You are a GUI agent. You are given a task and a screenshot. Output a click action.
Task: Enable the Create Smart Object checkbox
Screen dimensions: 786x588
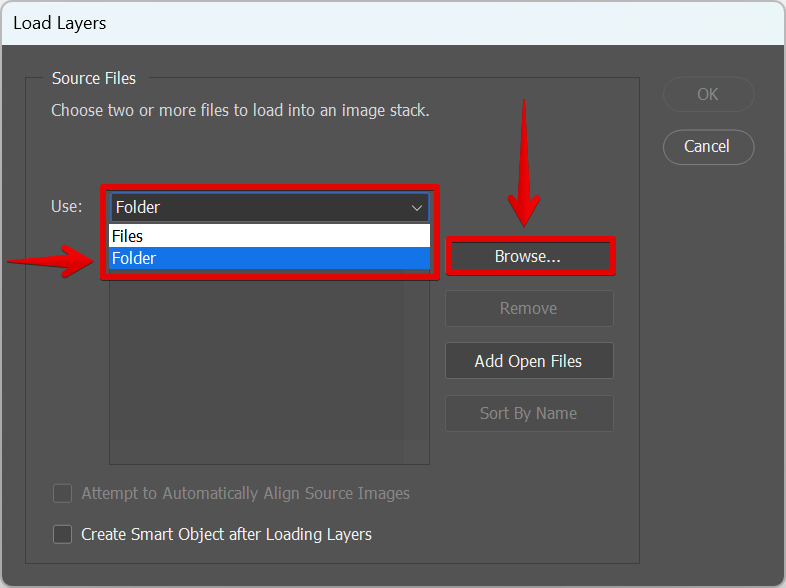[x=63, y=534]
